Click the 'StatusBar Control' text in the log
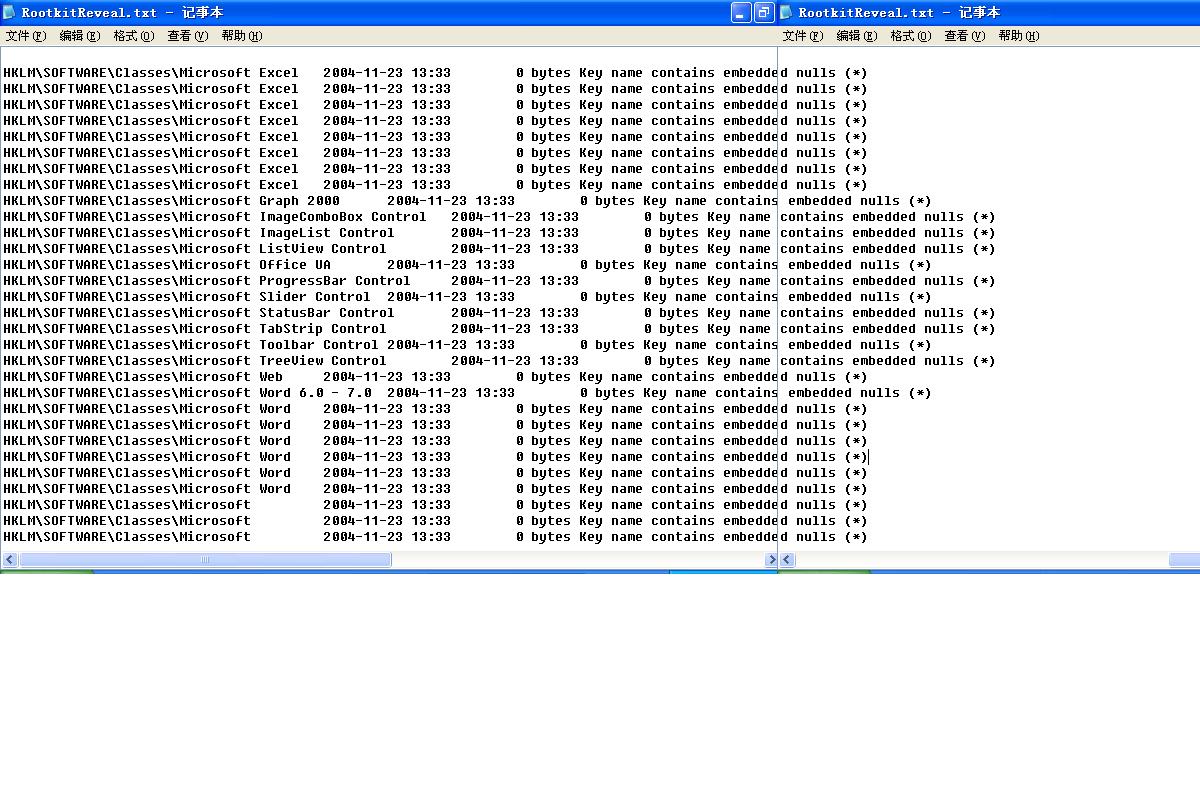 tap(327, 313)
